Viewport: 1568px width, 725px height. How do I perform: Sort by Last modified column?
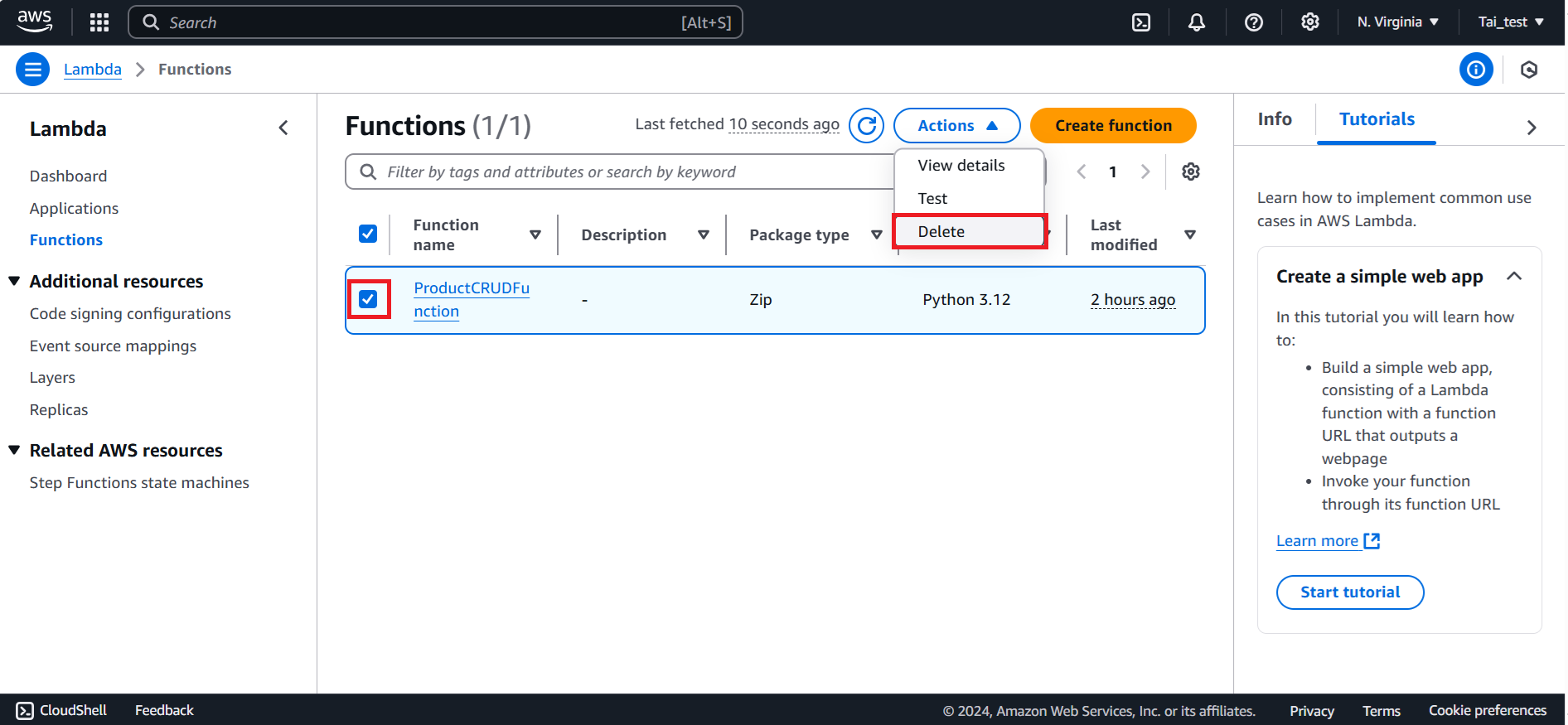pos(1190,234)
